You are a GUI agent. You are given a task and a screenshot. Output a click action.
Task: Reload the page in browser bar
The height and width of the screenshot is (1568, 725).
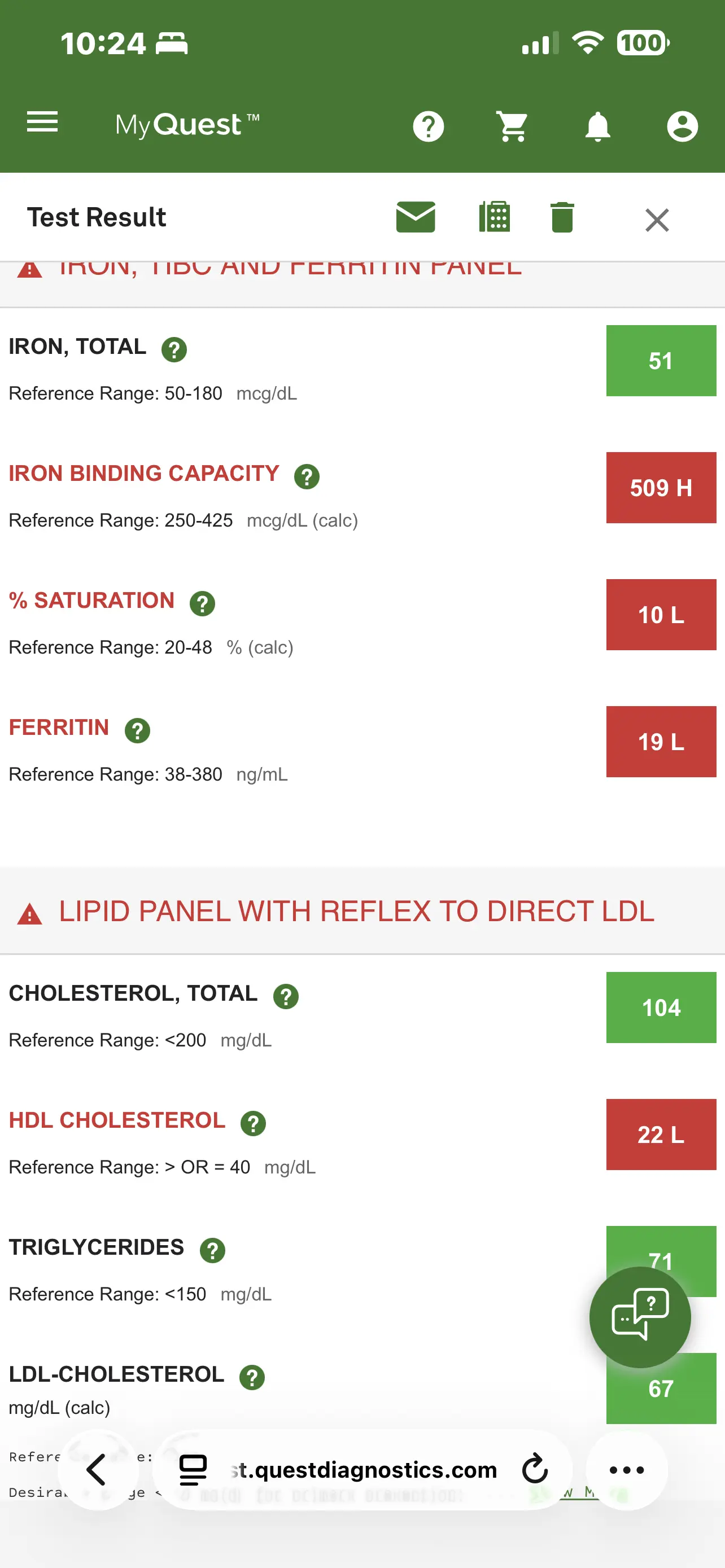pyautogui.click(x=535, y=1470)
